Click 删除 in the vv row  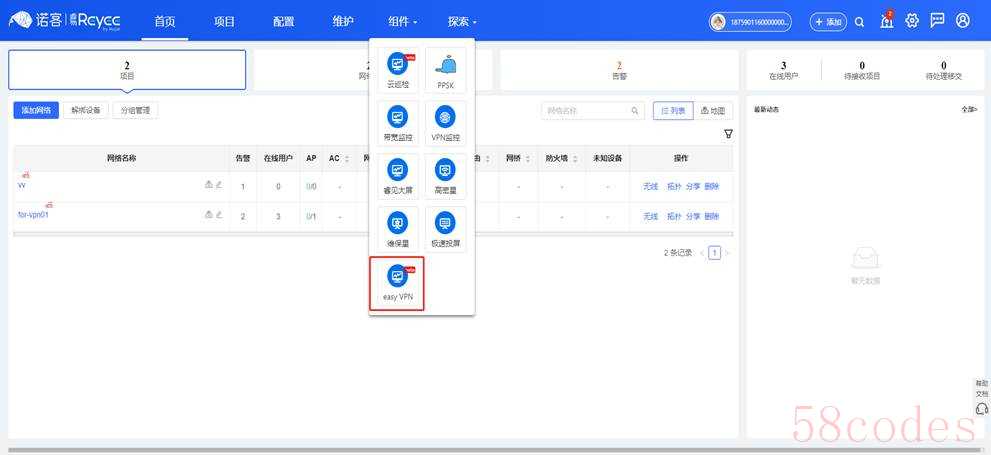click(x=712, y=186)
